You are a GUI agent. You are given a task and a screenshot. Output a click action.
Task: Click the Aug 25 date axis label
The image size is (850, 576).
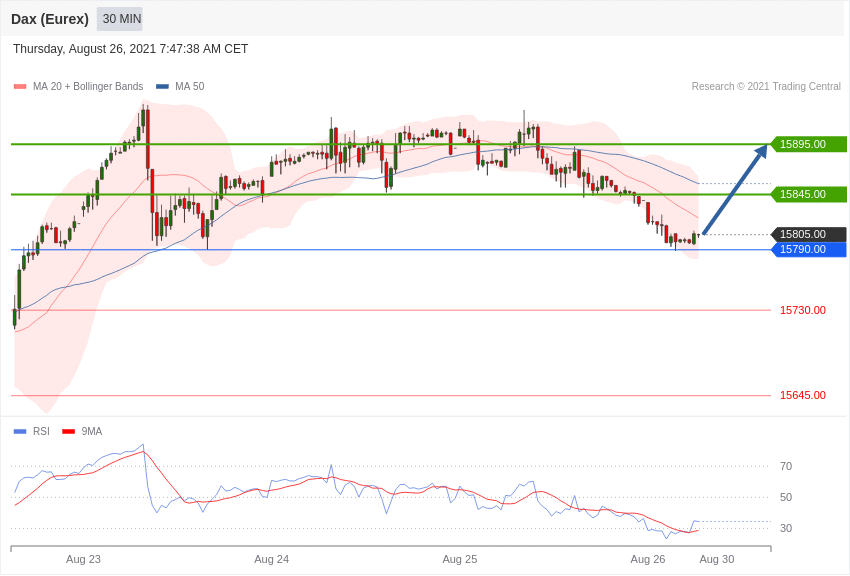(x=460, y=560)
